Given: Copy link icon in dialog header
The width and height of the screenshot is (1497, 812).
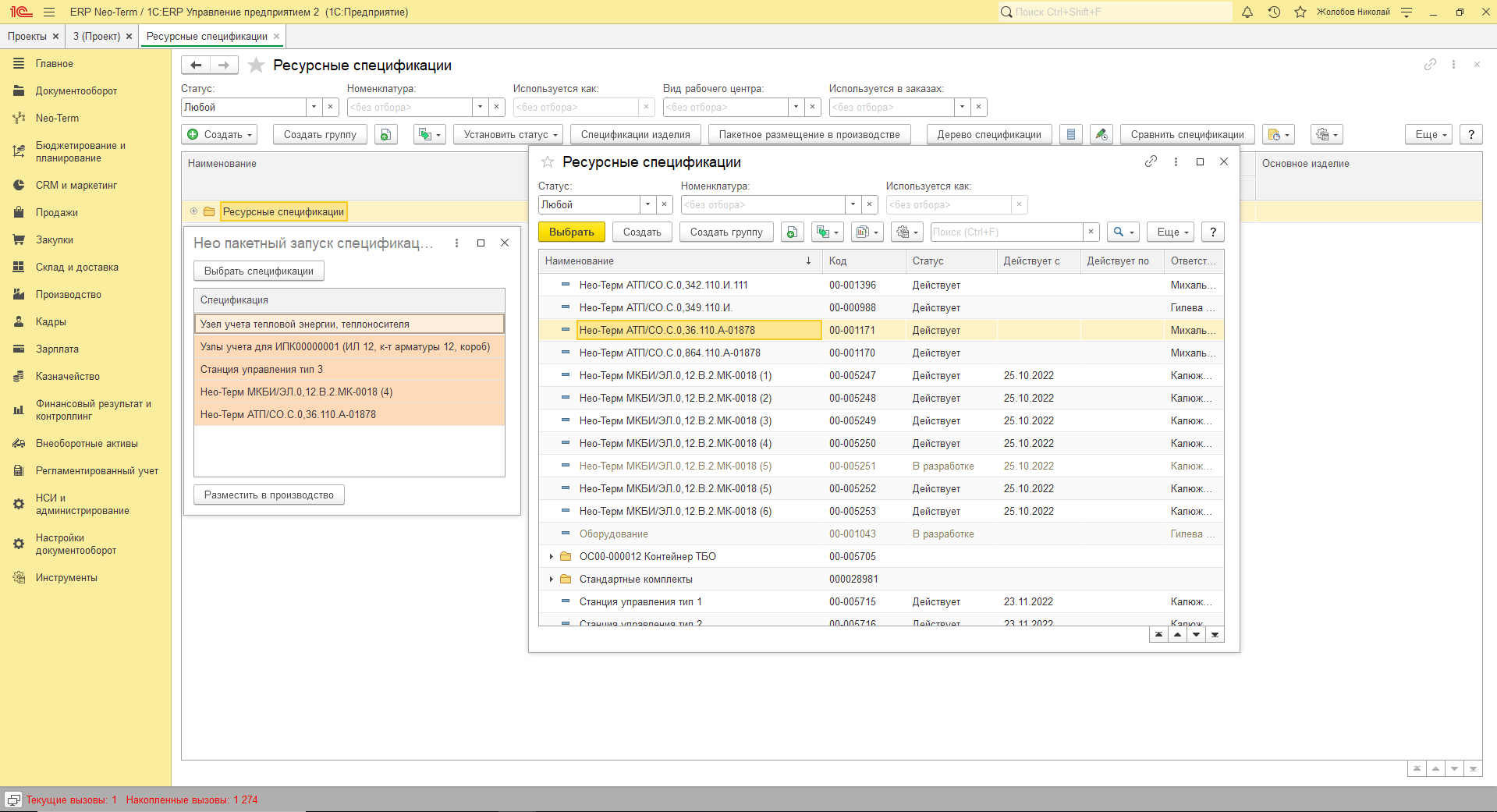Looking at the screenshot, I should (x=1151, y=161).
